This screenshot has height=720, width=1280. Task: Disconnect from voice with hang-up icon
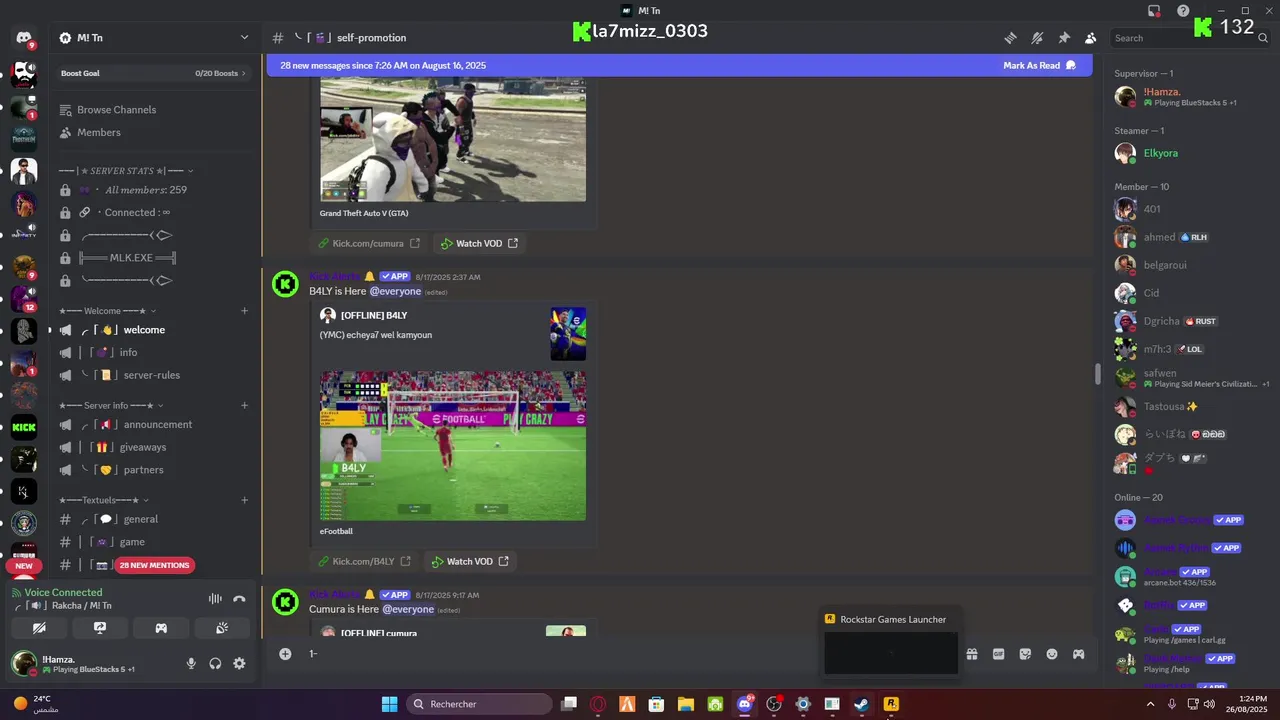coord(239,598)
